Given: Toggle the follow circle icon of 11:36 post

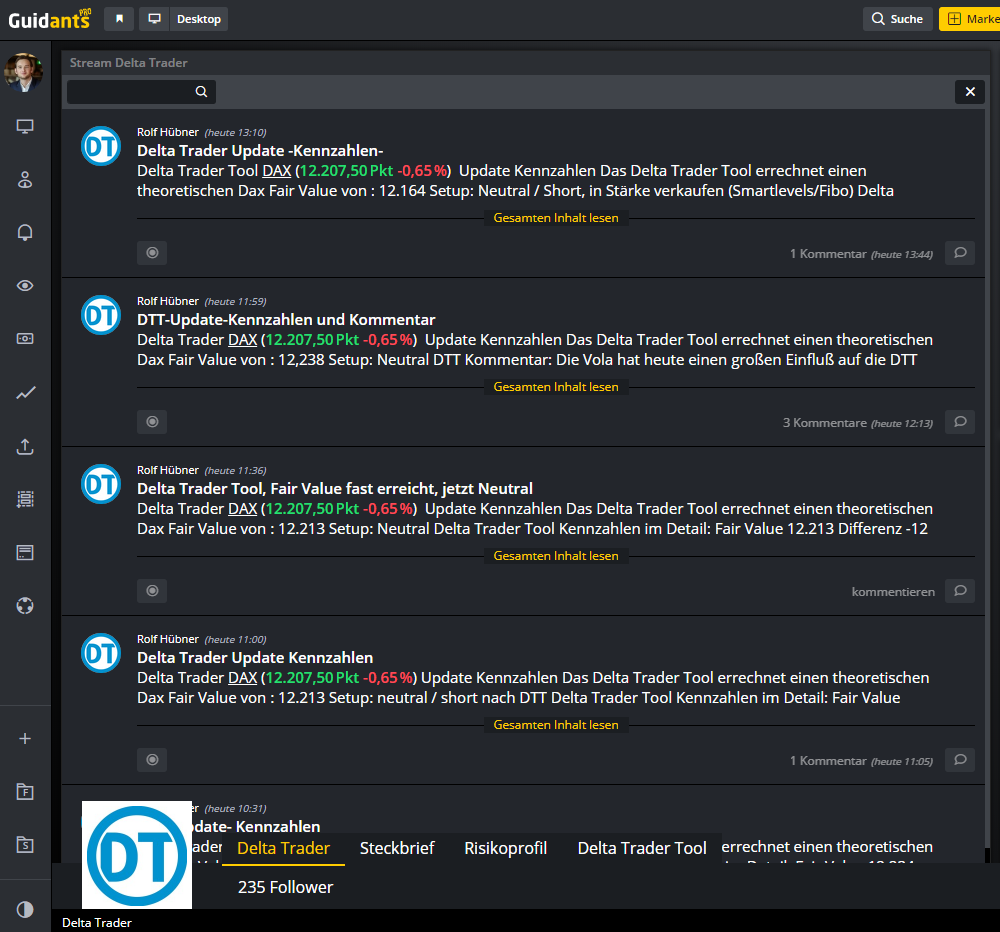Looking at the screenshot, I should (152, 591).
